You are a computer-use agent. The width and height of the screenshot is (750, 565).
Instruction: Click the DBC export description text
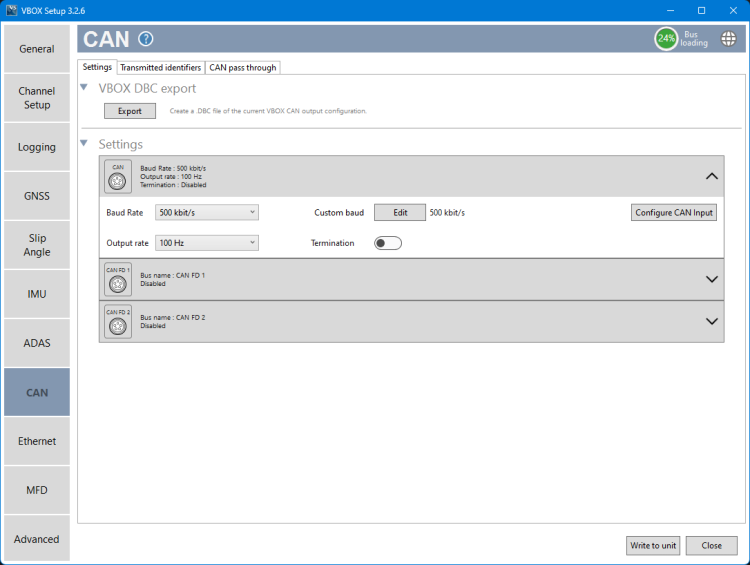[x=268, y=111]
